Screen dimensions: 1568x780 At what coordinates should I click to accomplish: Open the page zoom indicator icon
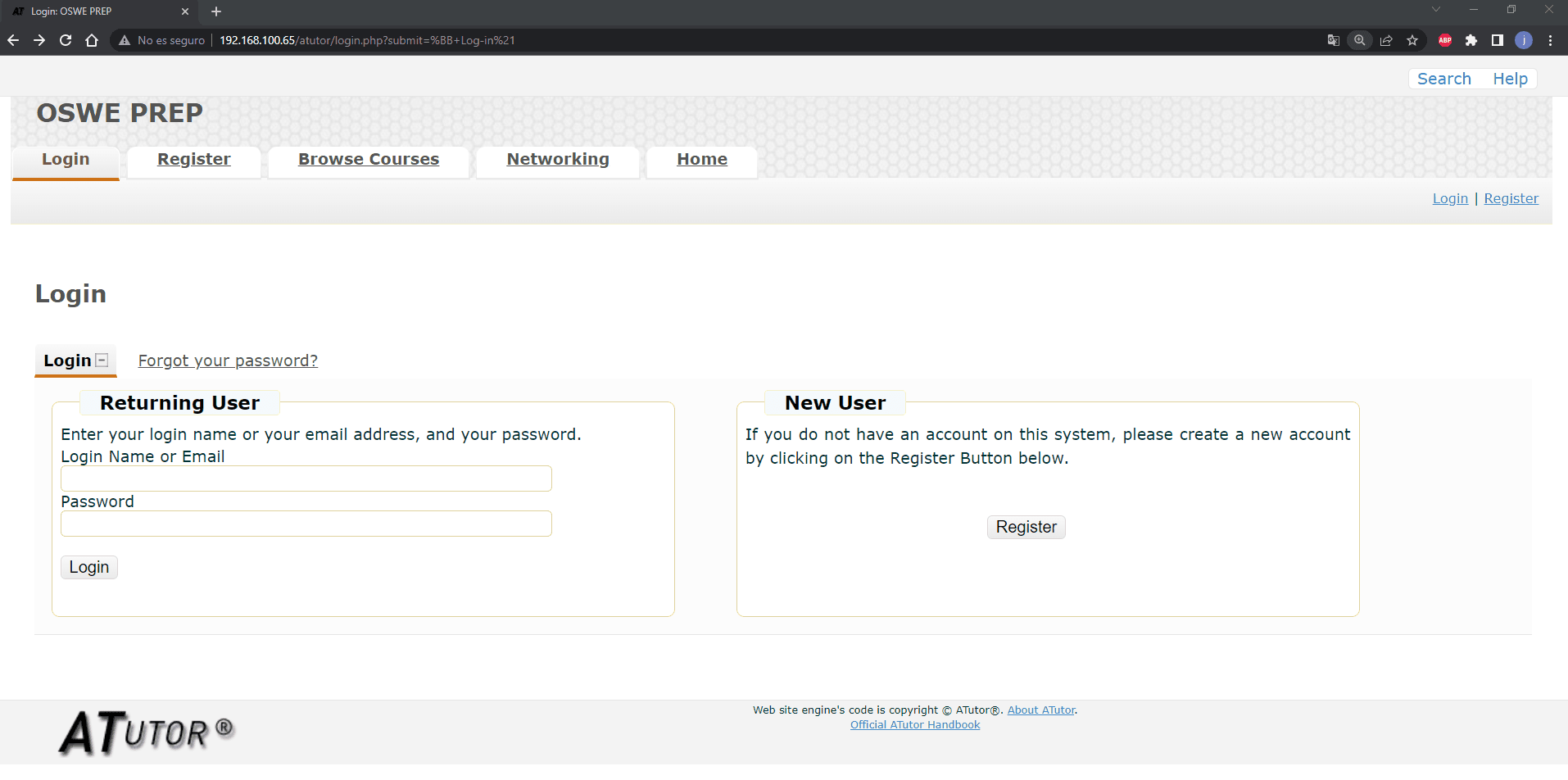[1360, 40]
